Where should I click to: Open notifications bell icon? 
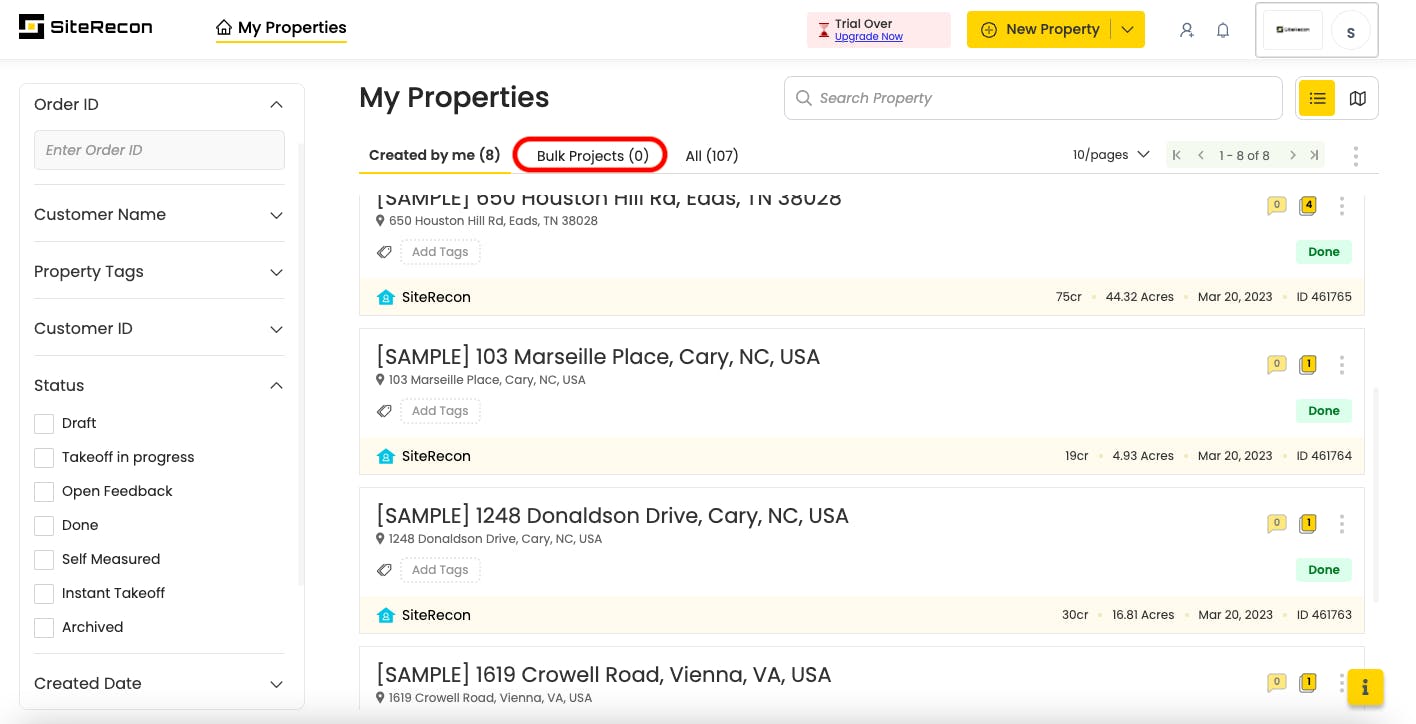tap(1223, 30)
